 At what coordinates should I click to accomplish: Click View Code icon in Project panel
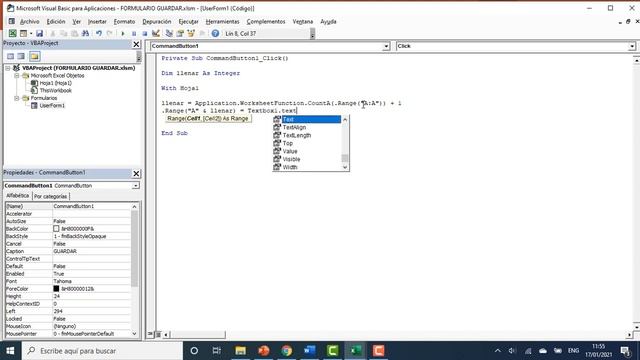(10, 56)
